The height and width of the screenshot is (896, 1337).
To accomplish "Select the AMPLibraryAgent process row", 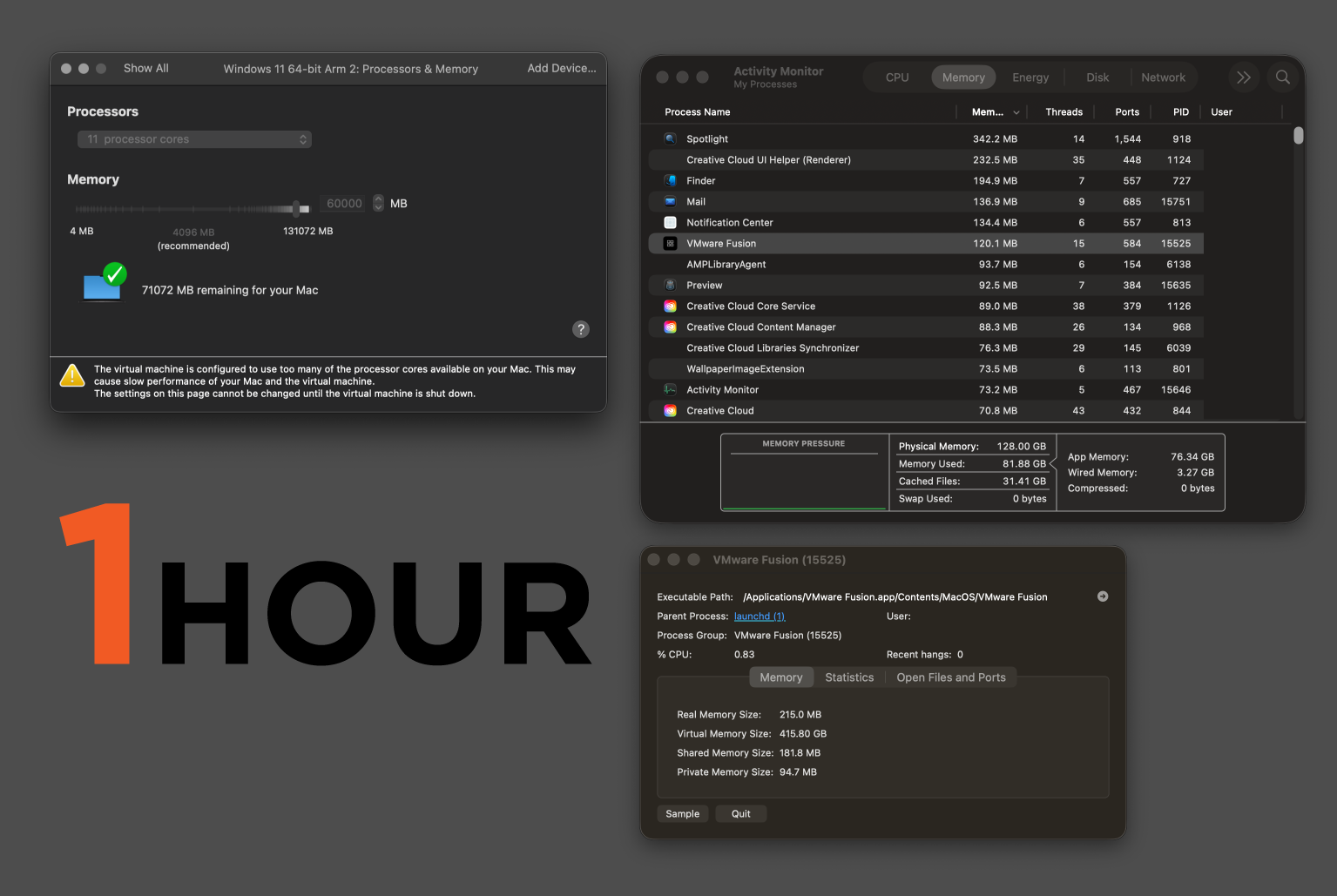I will point(926,264).
